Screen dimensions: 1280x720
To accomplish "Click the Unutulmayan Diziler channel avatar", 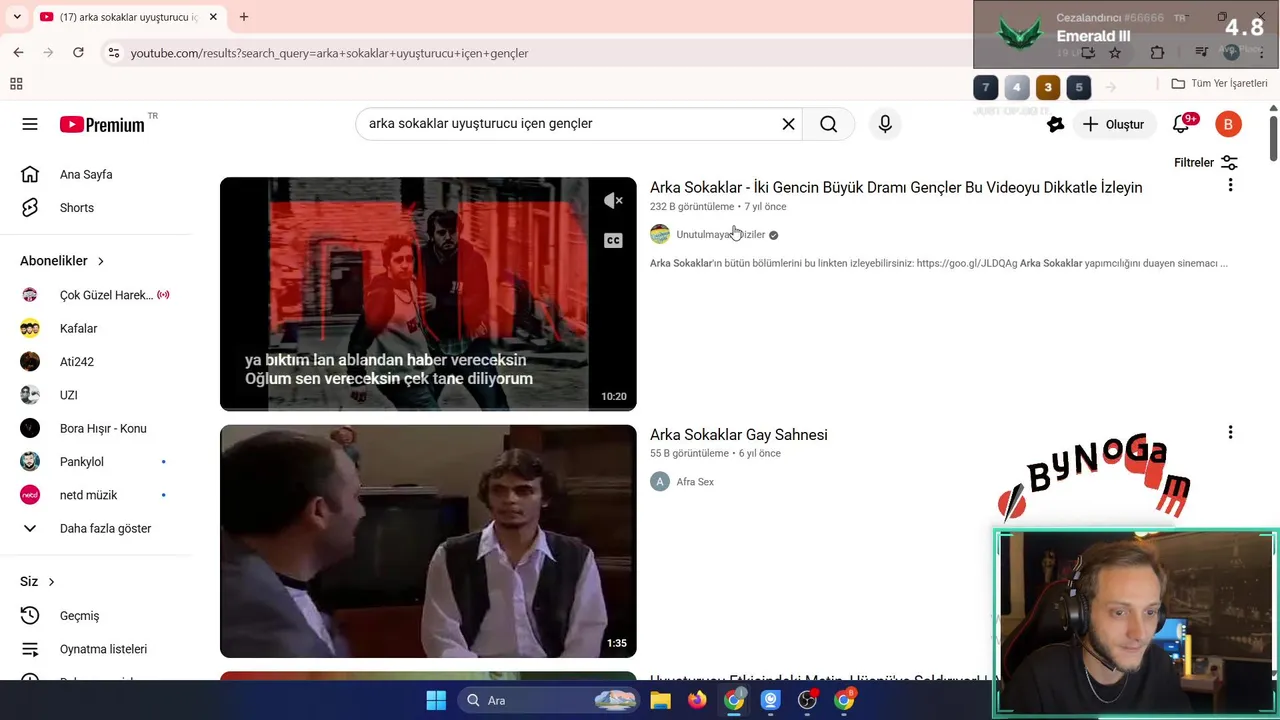I will 660,234.
